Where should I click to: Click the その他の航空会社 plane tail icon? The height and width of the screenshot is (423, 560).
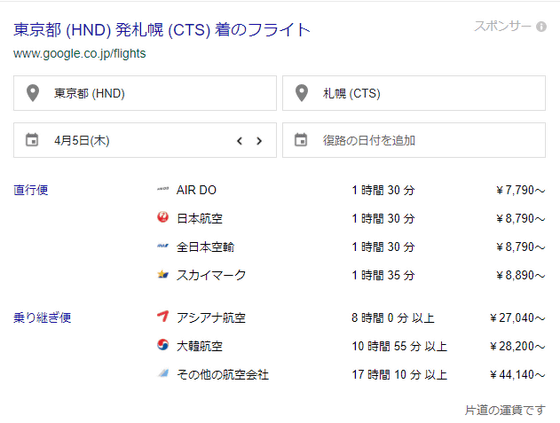[x=163, y=373]
